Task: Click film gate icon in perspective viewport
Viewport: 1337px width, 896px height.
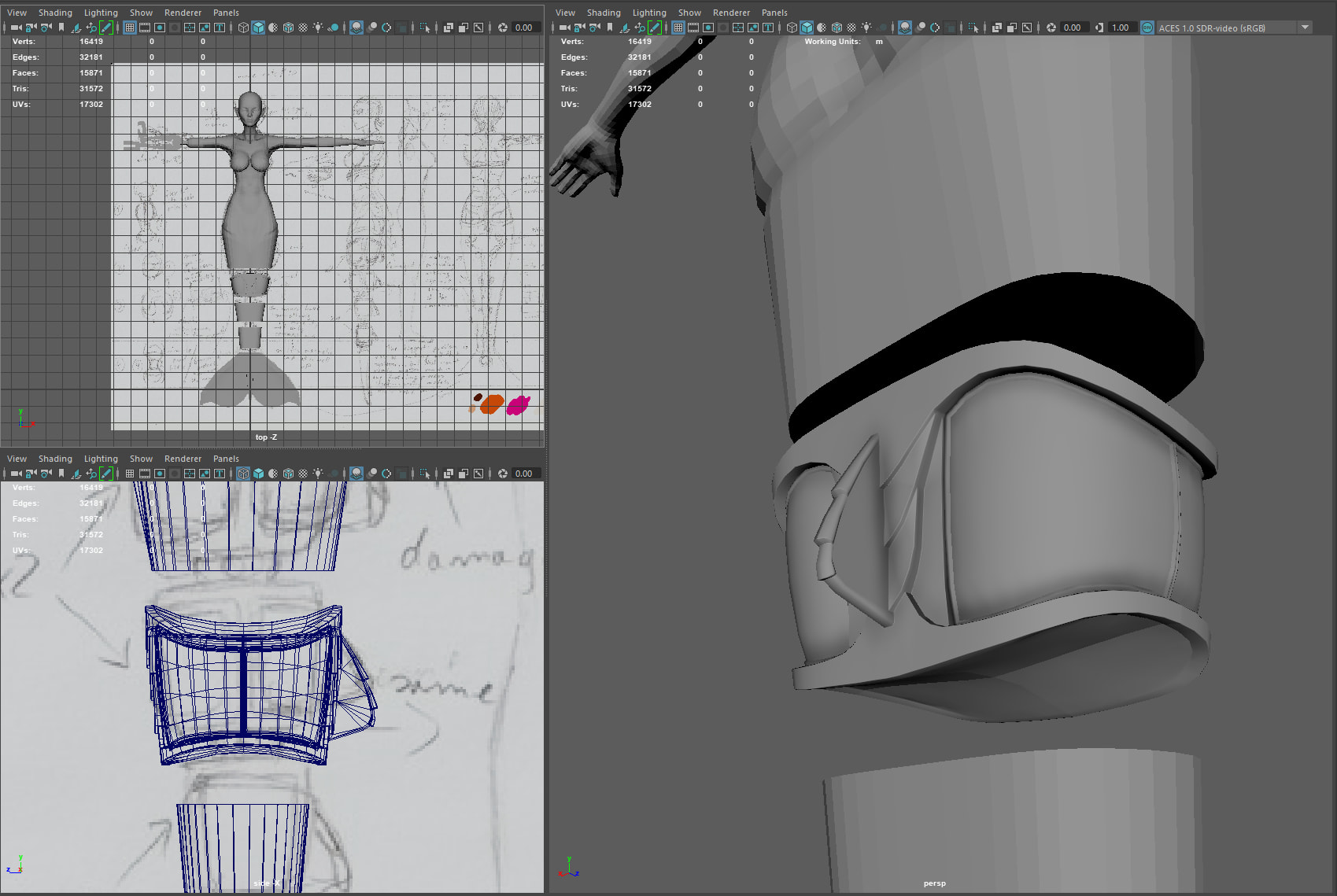Action: point(693,28)
